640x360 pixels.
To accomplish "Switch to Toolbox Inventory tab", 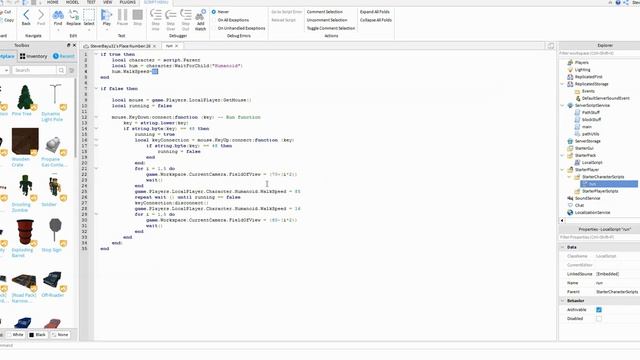I will pyautogui.click(x=33, y=56).
